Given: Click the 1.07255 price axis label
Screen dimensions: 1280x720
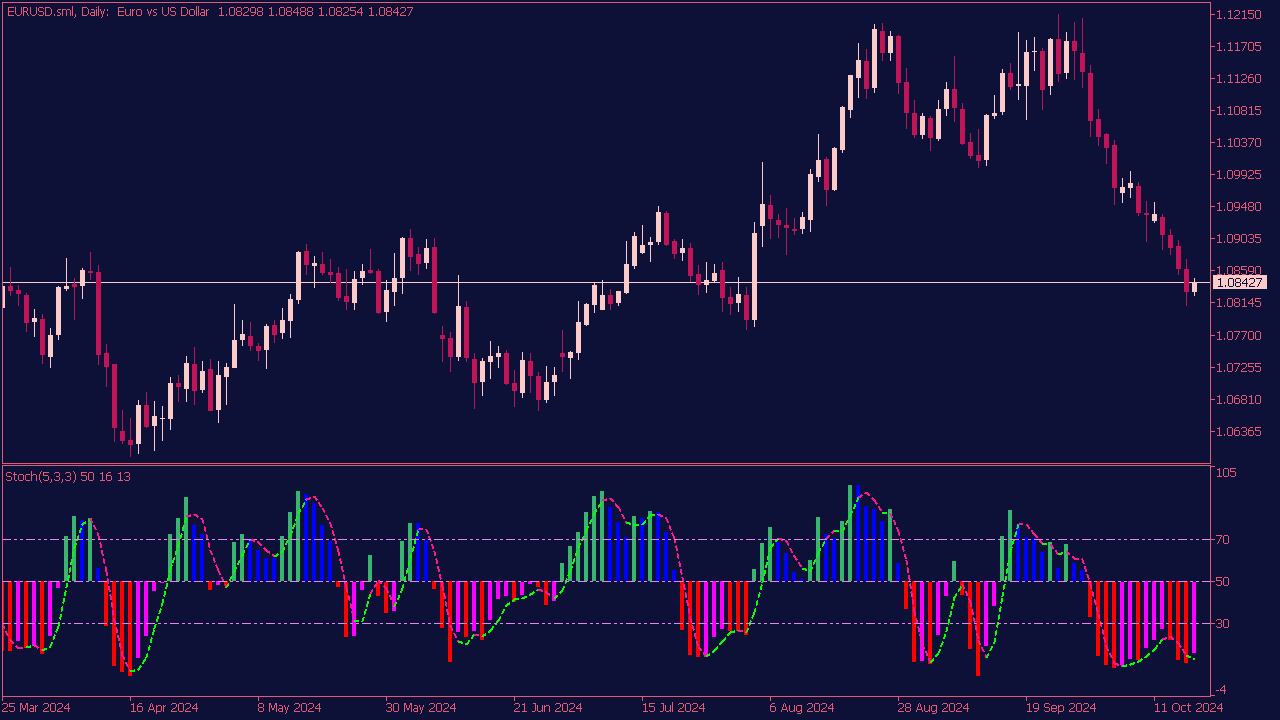Looking at the screenshot, I should 1240,367.
